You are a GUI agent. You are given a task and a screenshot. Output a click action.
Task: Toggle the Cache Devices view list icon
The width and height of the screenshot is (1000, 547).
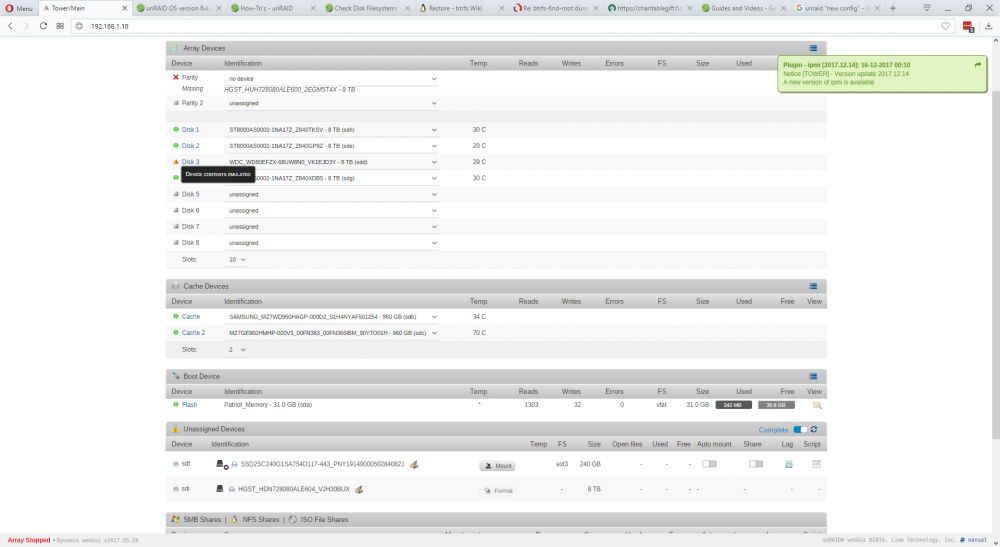point(813,286)
